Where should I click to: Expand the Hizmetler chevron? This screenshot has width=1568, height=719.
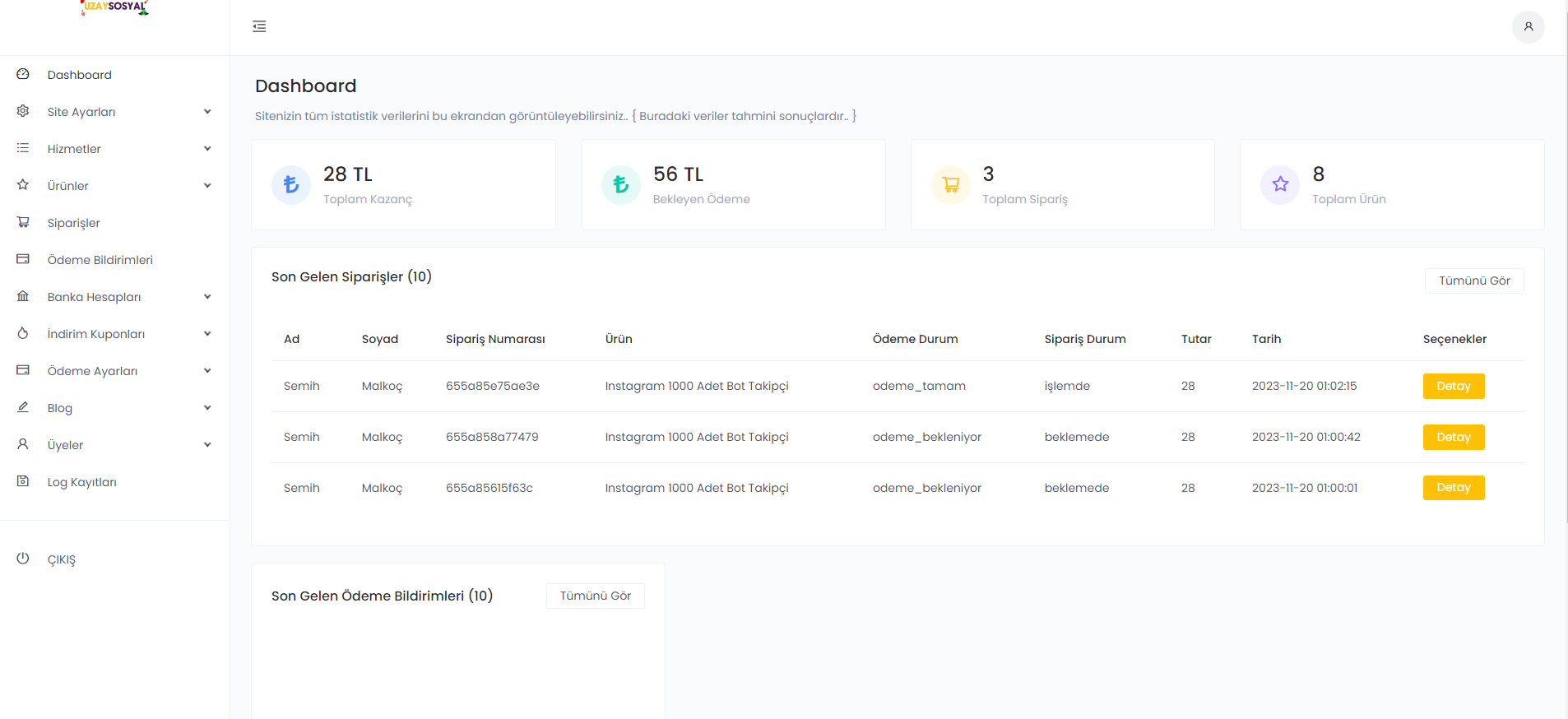click(x=207, y=149)
